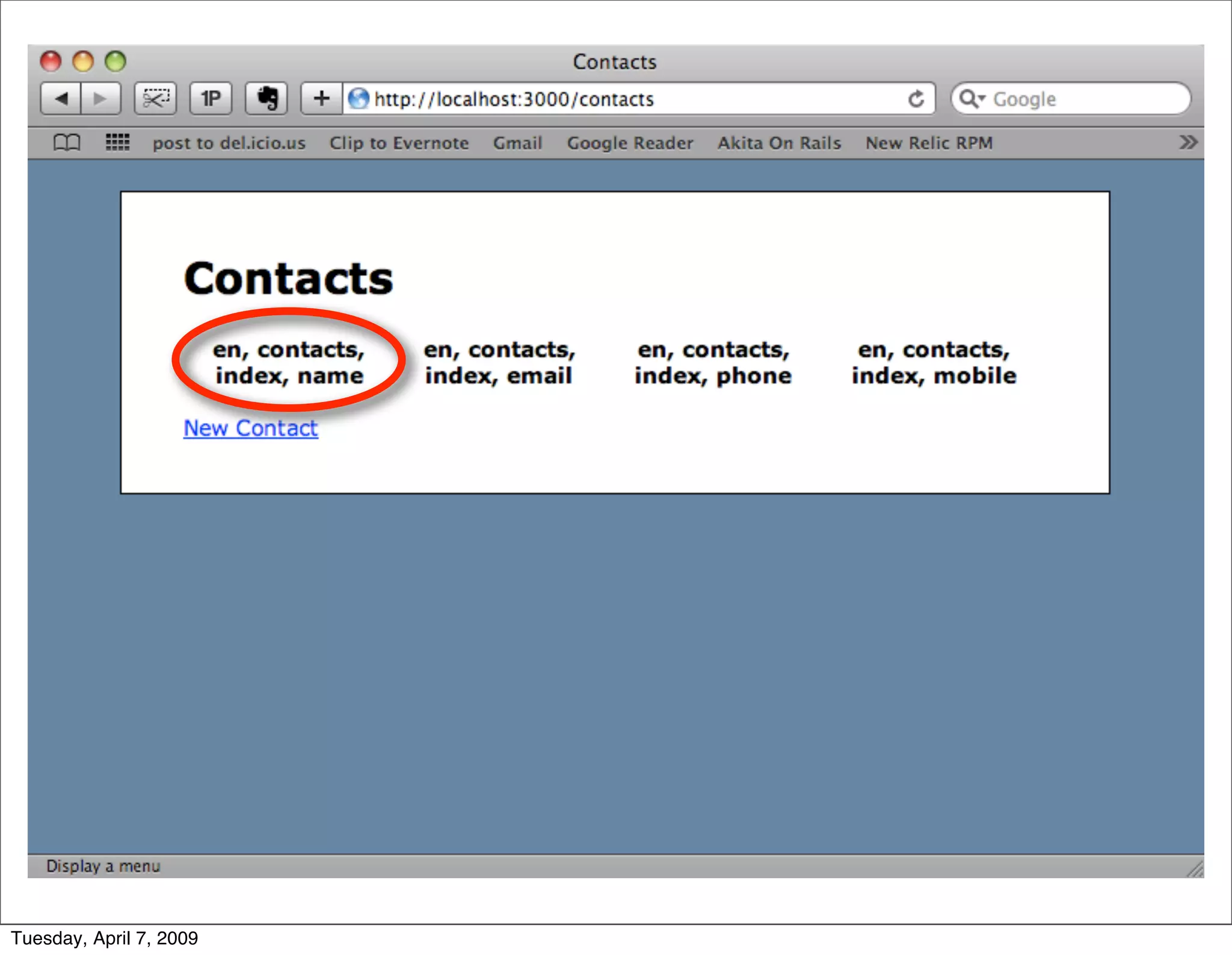The image size is (1232, 955).
Task: Show all bookmarks via open-book icon
Action: pyautogui.click(x=67, y=143)
